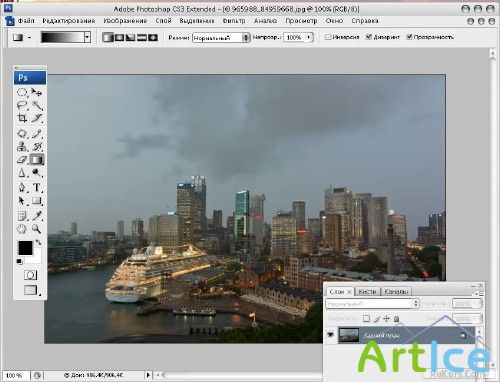500x382 pixels.
Task: Select the Pen tool
Action: coord(22,187)
